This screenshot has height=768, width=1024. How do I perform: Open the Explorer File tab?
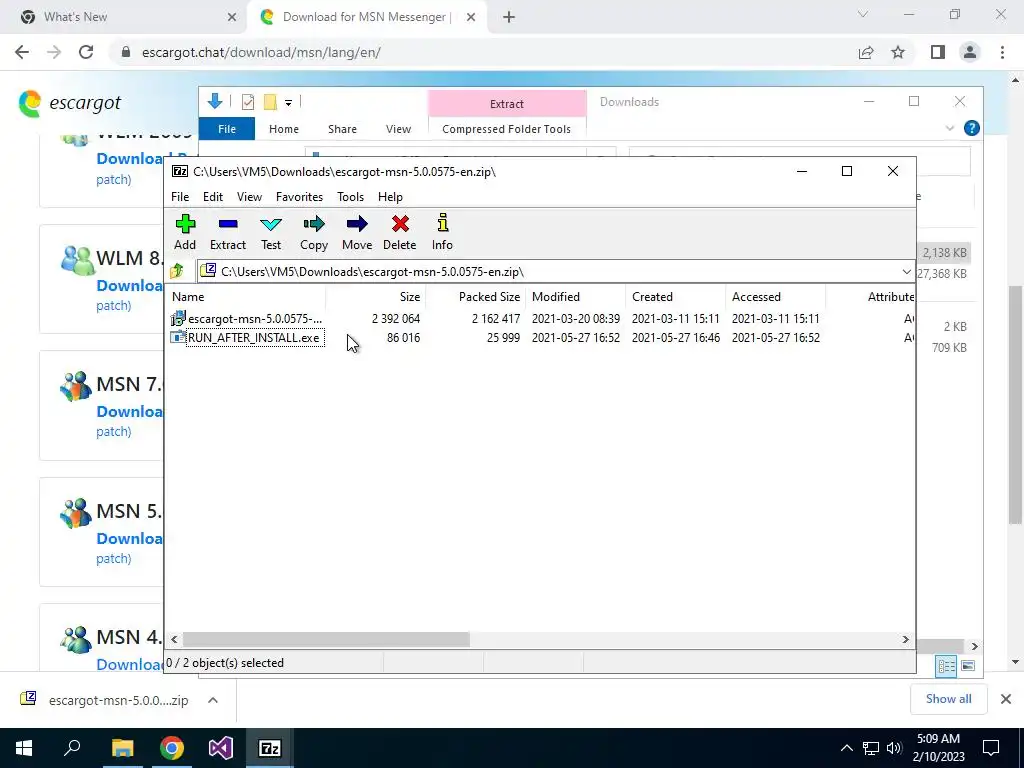pos(227,129)
